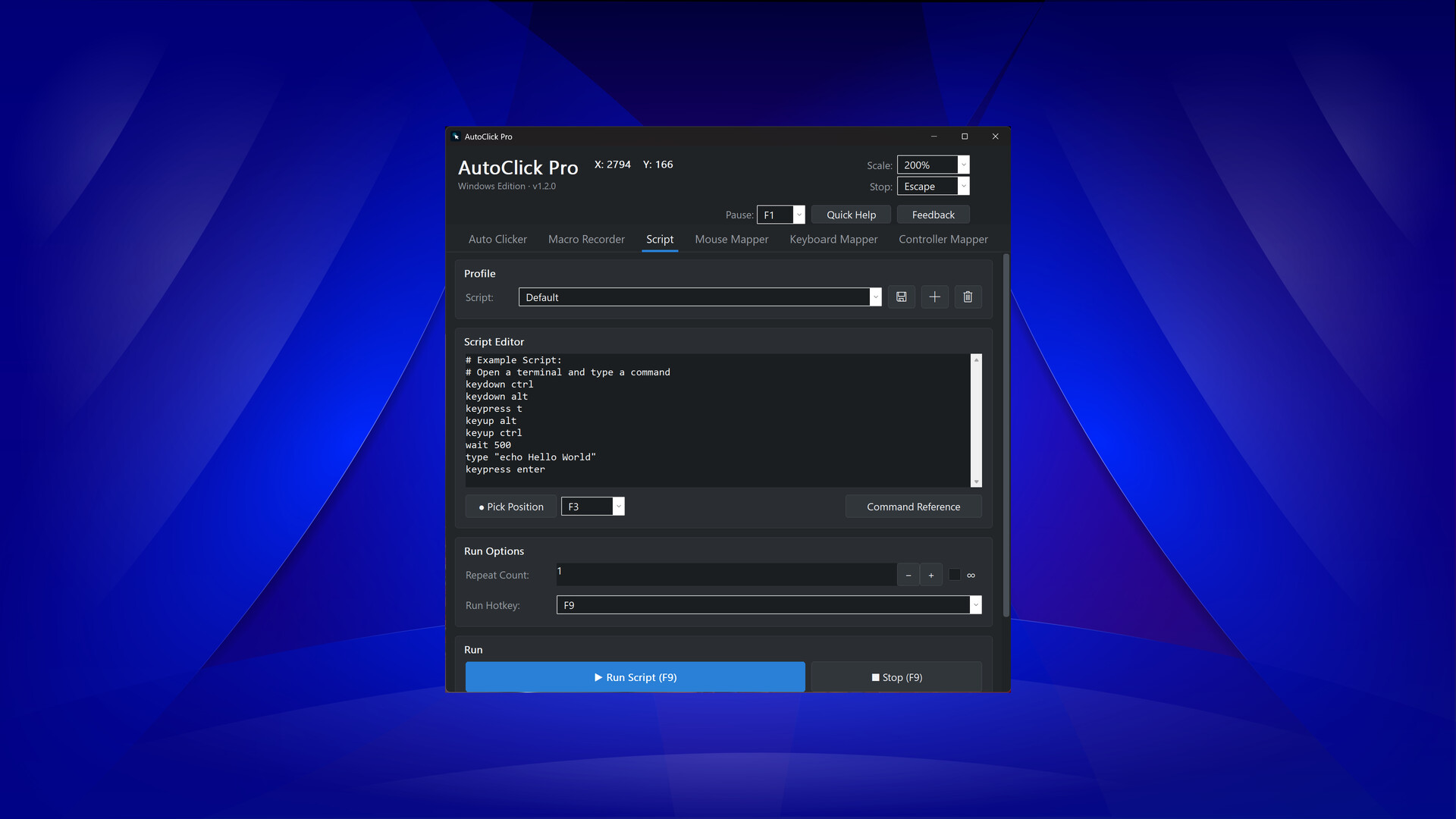1456x819 pixels.
Task: Click the script editor scroll down arrow
Action: click(976, 482)
